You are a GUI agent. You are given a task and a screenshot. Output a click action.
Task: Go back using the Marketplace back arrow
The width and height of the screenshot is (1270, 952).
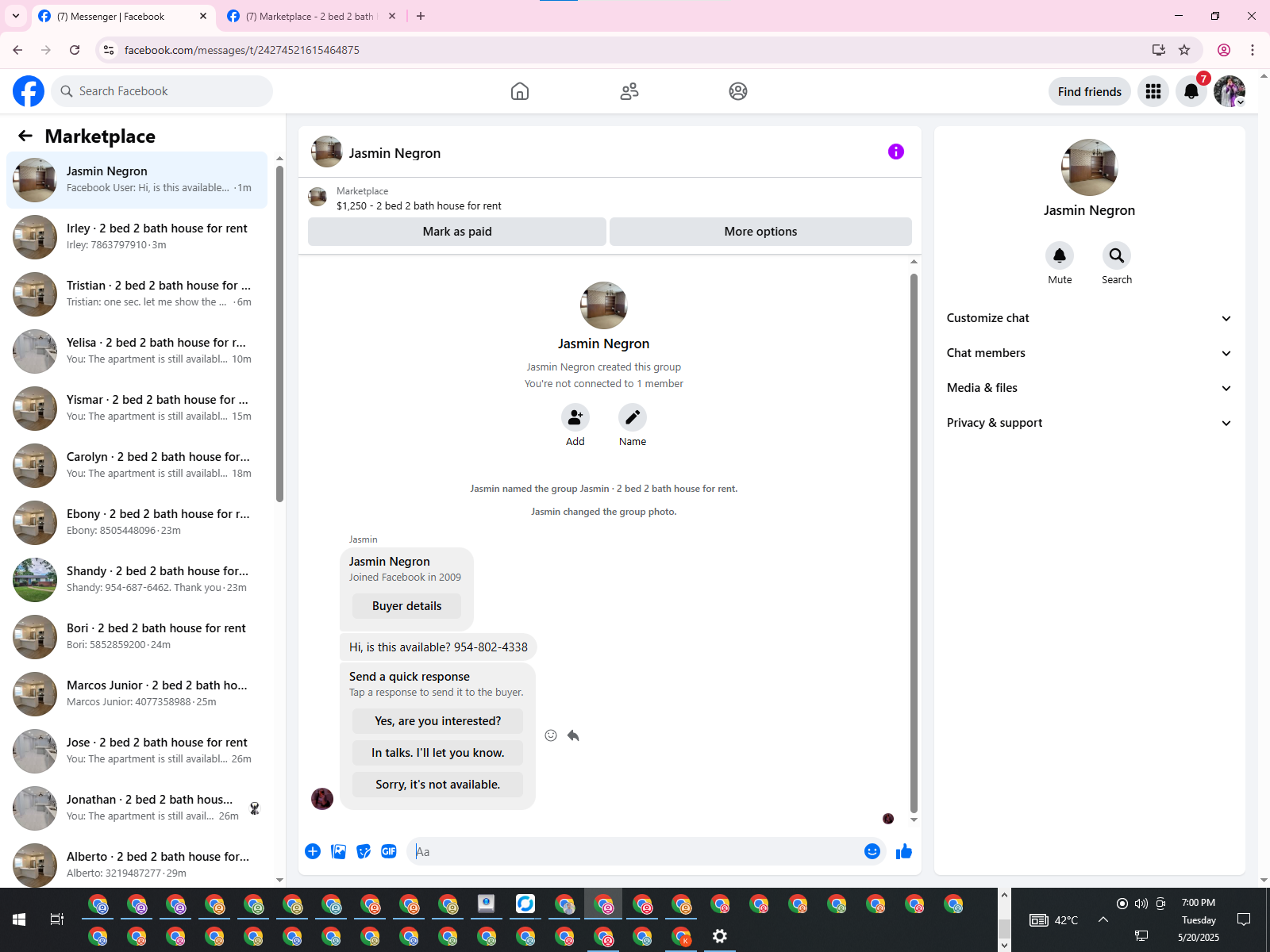[25, 136]
